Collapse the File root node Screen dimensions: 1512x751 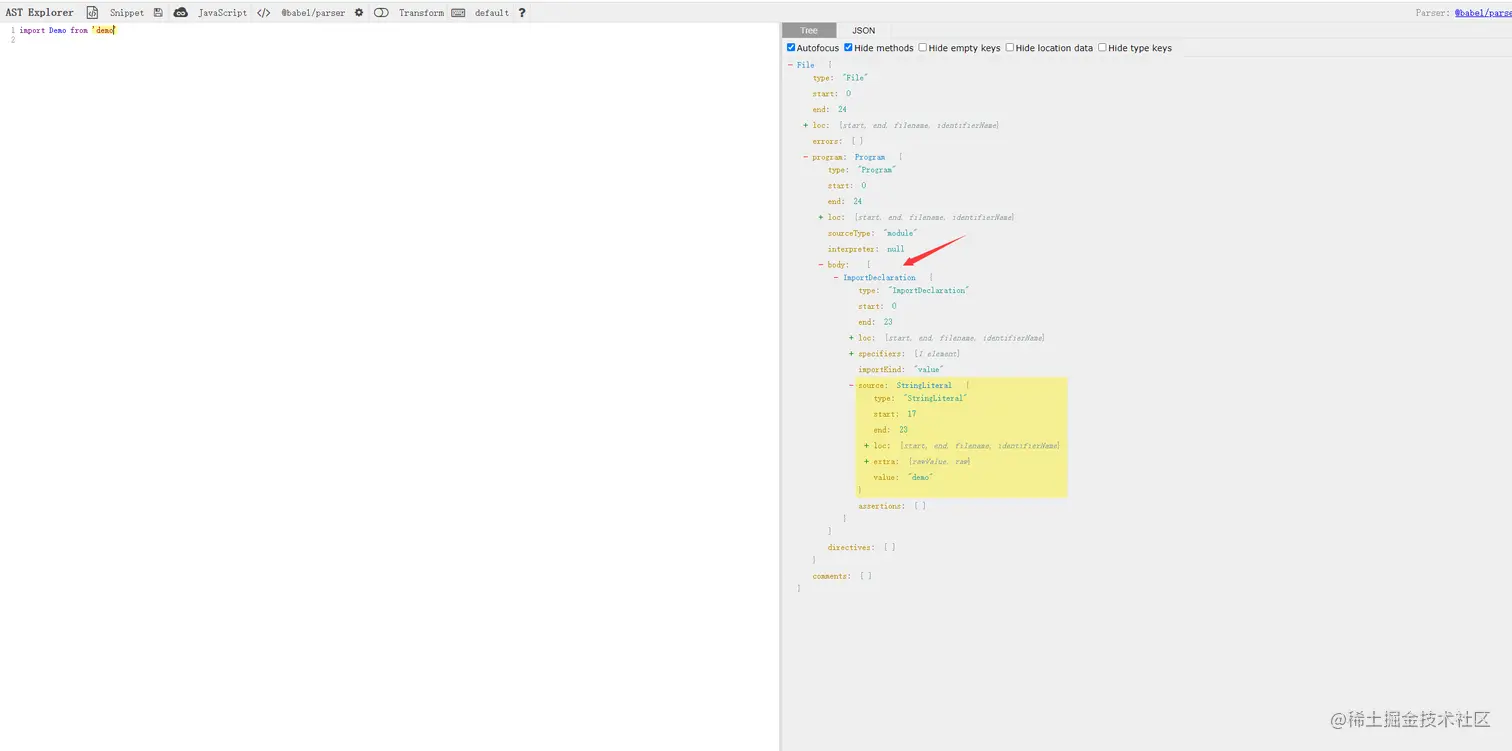[x=791, y=65]
